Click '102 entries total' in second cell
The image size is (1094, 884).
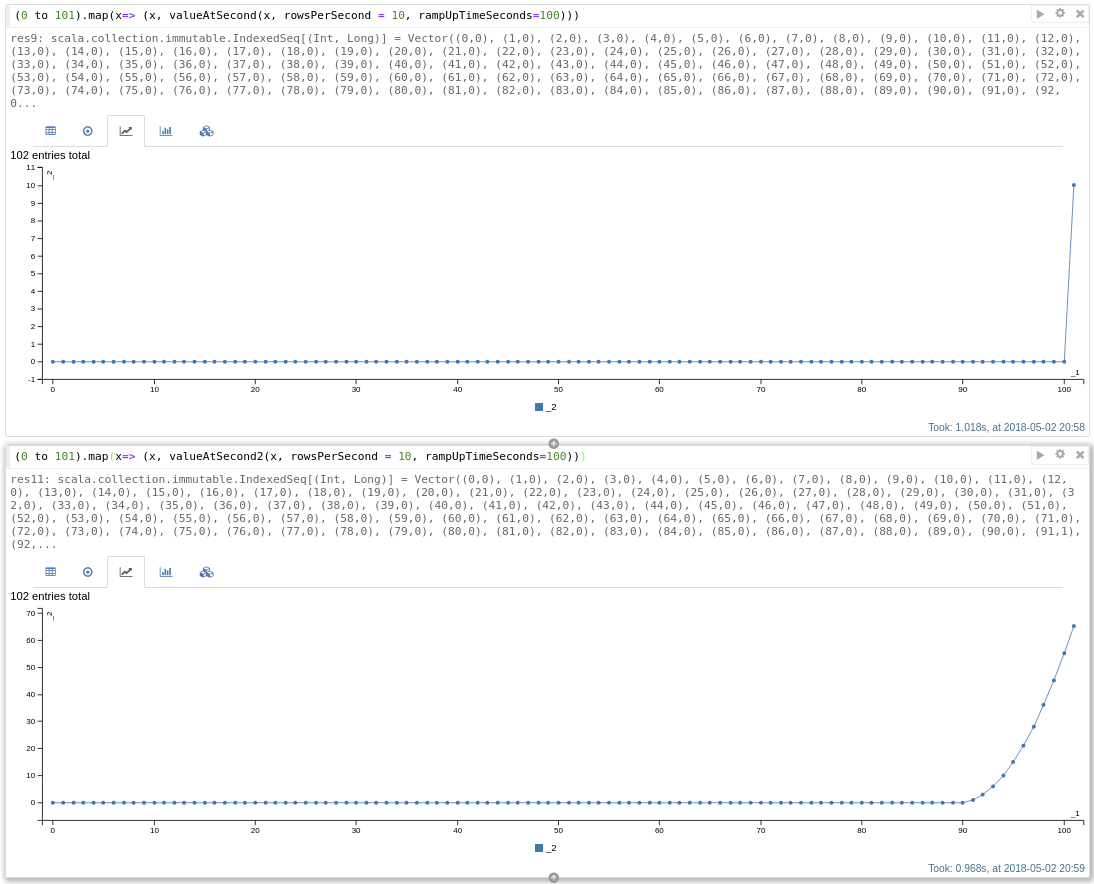coord(50,596)
